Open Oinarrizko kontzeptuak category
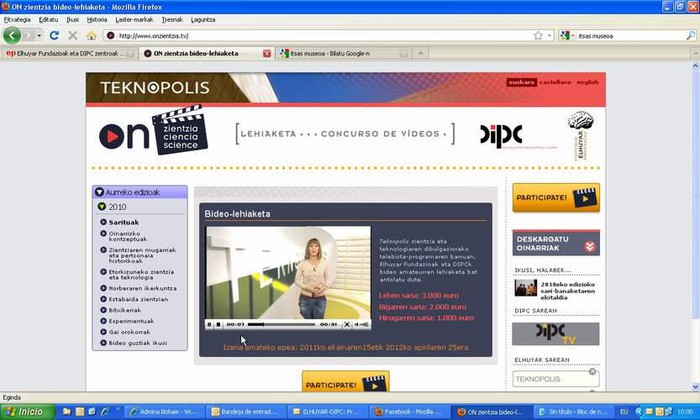Image resolution: width=700 pixels, height=420 pixels. coord(128,236)
